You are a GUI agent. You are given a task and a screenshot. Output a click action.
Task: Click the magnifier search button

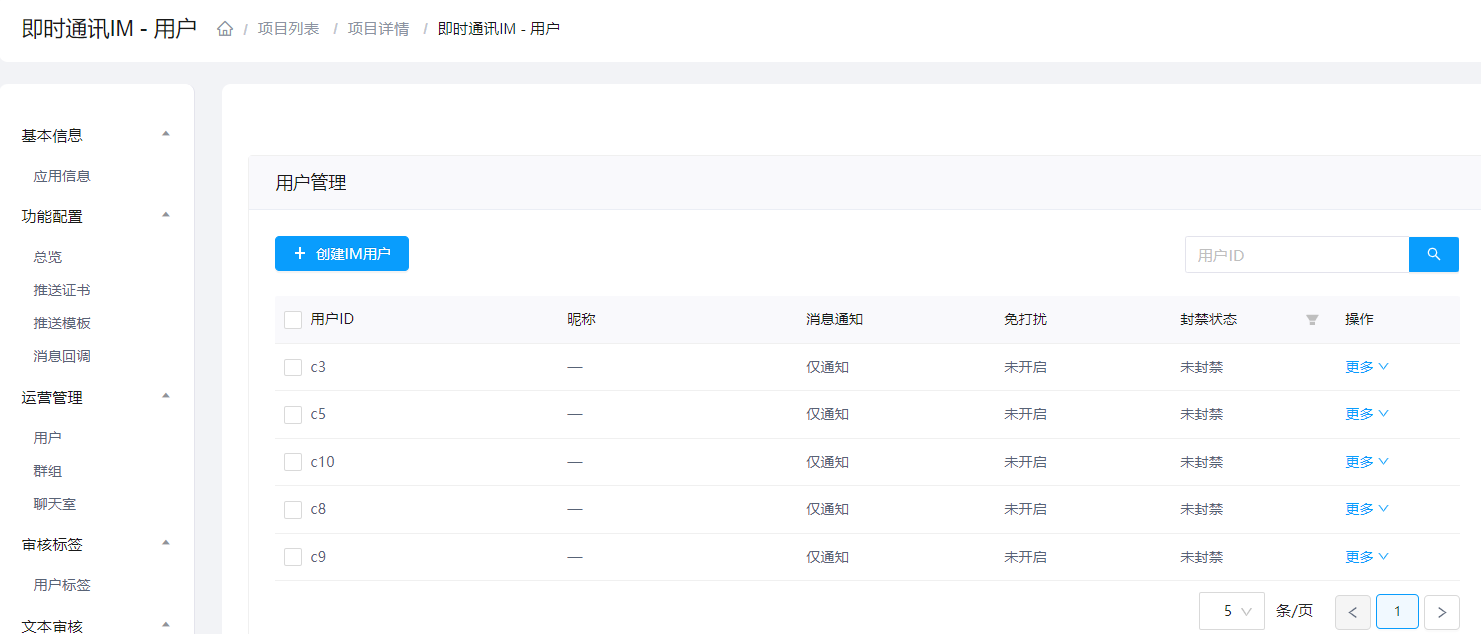click(1433, 255)
